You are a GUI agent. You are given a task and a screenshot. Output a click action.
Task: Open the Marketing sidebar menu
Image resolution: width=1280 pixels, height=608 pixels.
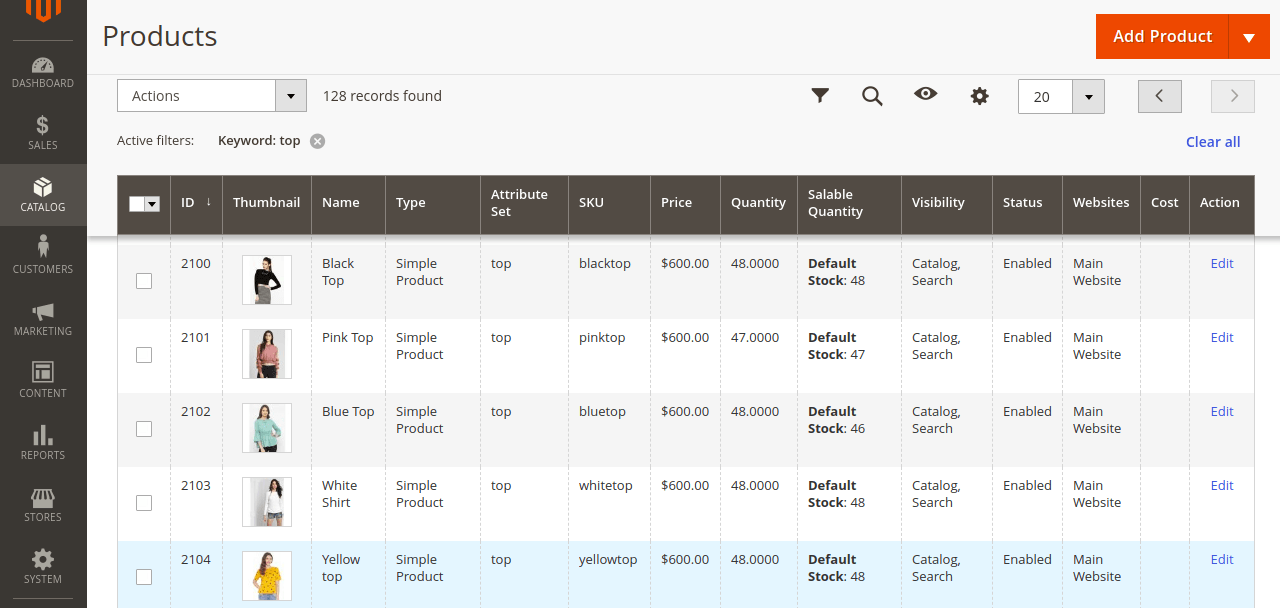click(x=42, y=318)
